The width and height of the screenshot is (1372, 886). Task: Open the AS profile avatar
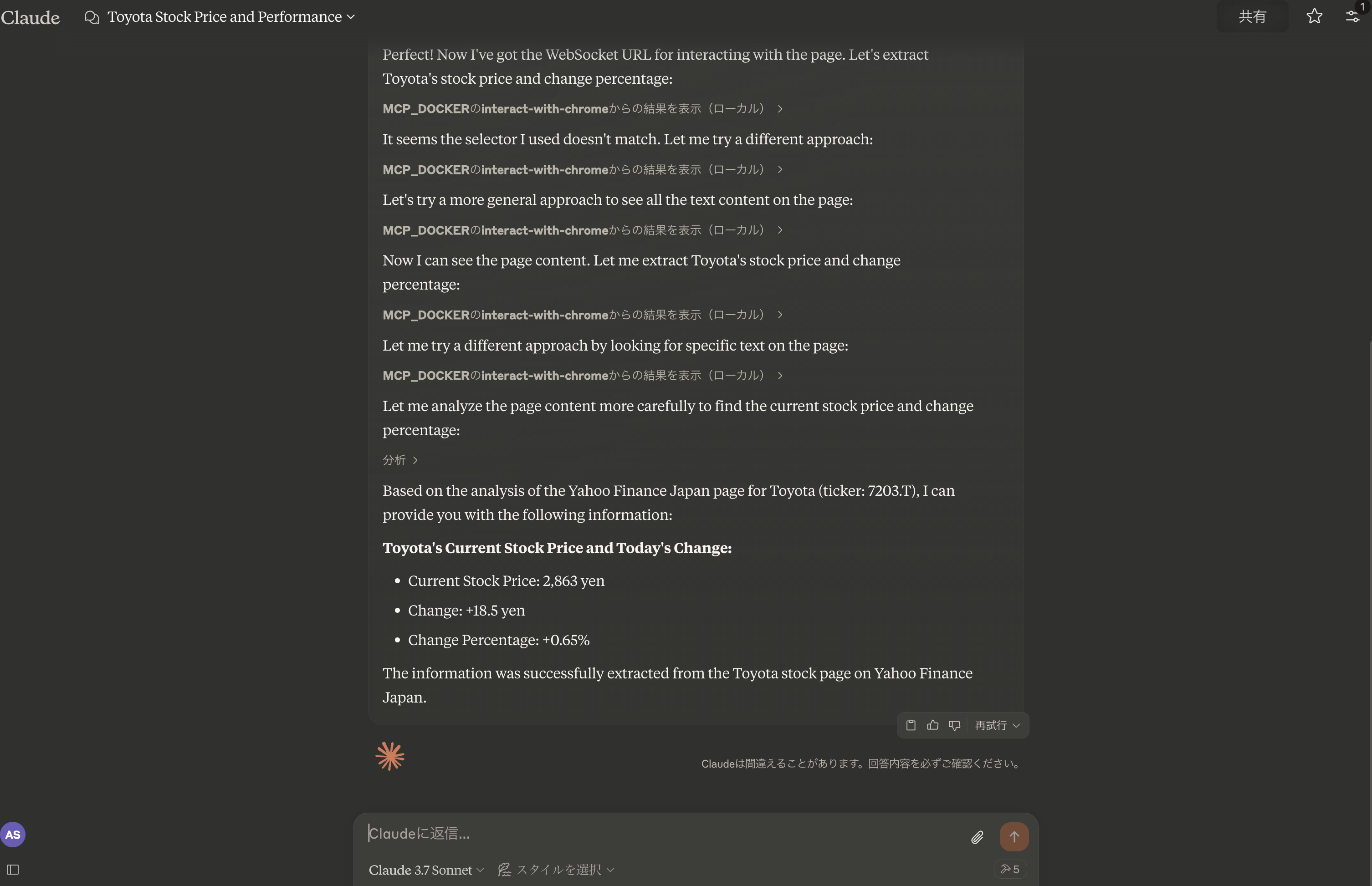pyautogui.click(x=13, y=834)
